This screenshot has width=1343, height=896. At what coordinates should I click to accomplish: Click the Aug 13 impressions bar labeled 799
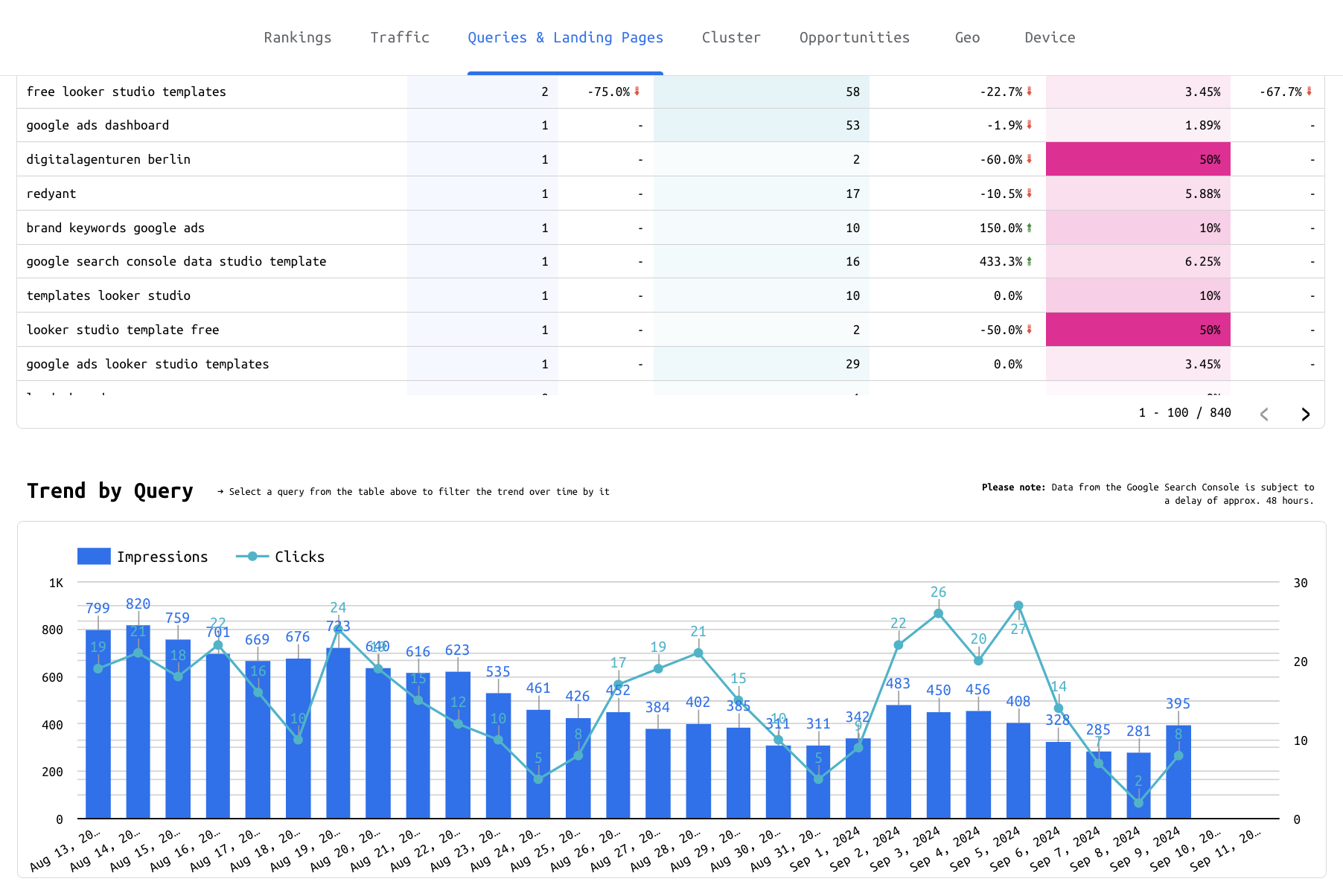(98, 724)
